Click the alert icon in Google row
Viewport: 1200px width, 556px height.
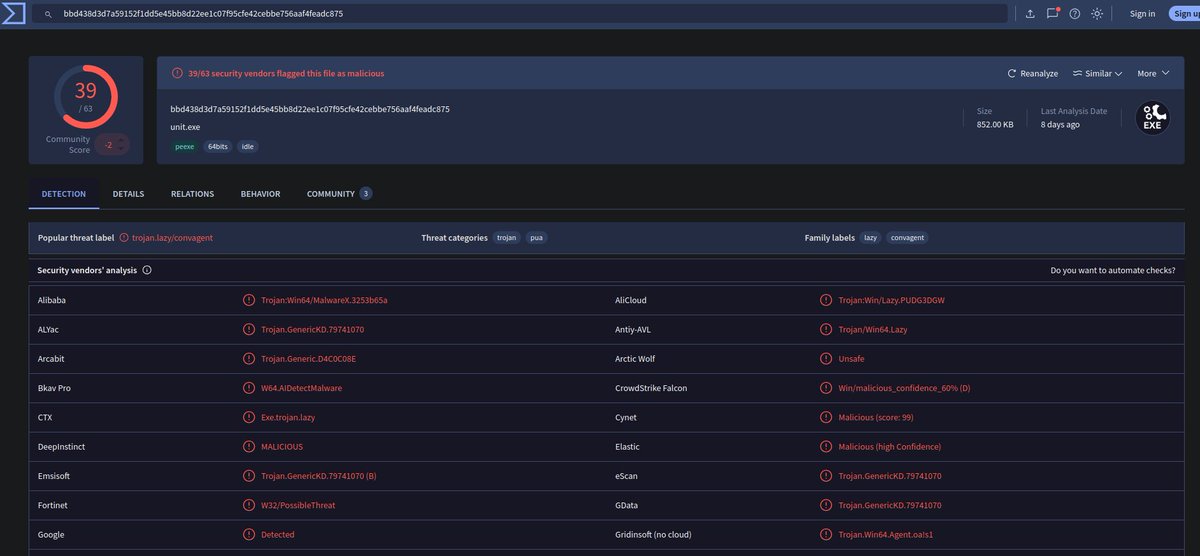pyautogui.click(x=249, y=535)
